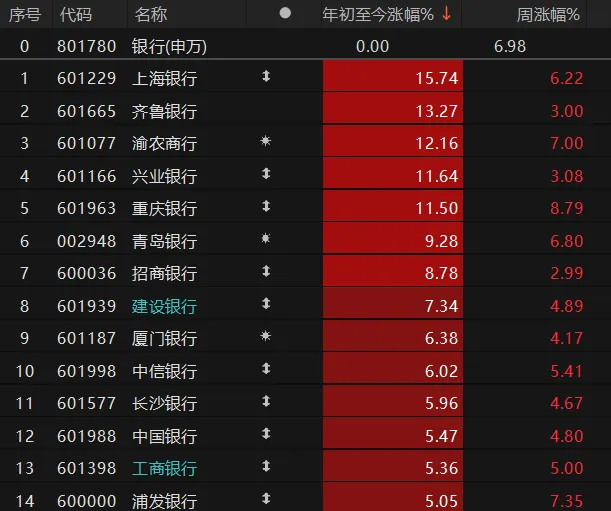Sort by 序号 column header
The height and width of the screenshot is (511, 611).
click(25, 15)
